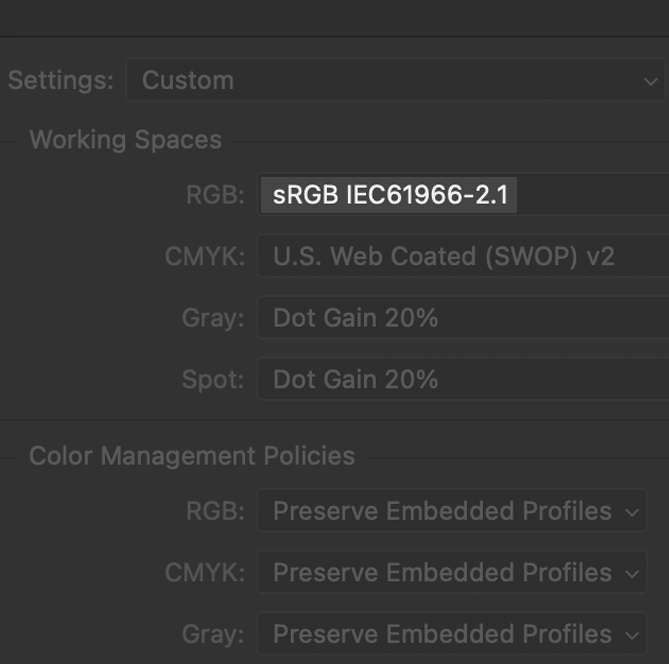The width and height of the screenshot is (669, 664).
Task: Click the chevron on the RGB policy dropdown
Action: point(632,512)
